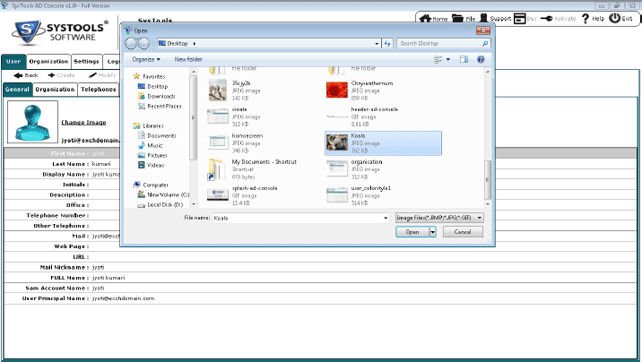Screen dimensions: 642x362
Task: Click the refresh button beside address bar
Action: tap(387, 43)
